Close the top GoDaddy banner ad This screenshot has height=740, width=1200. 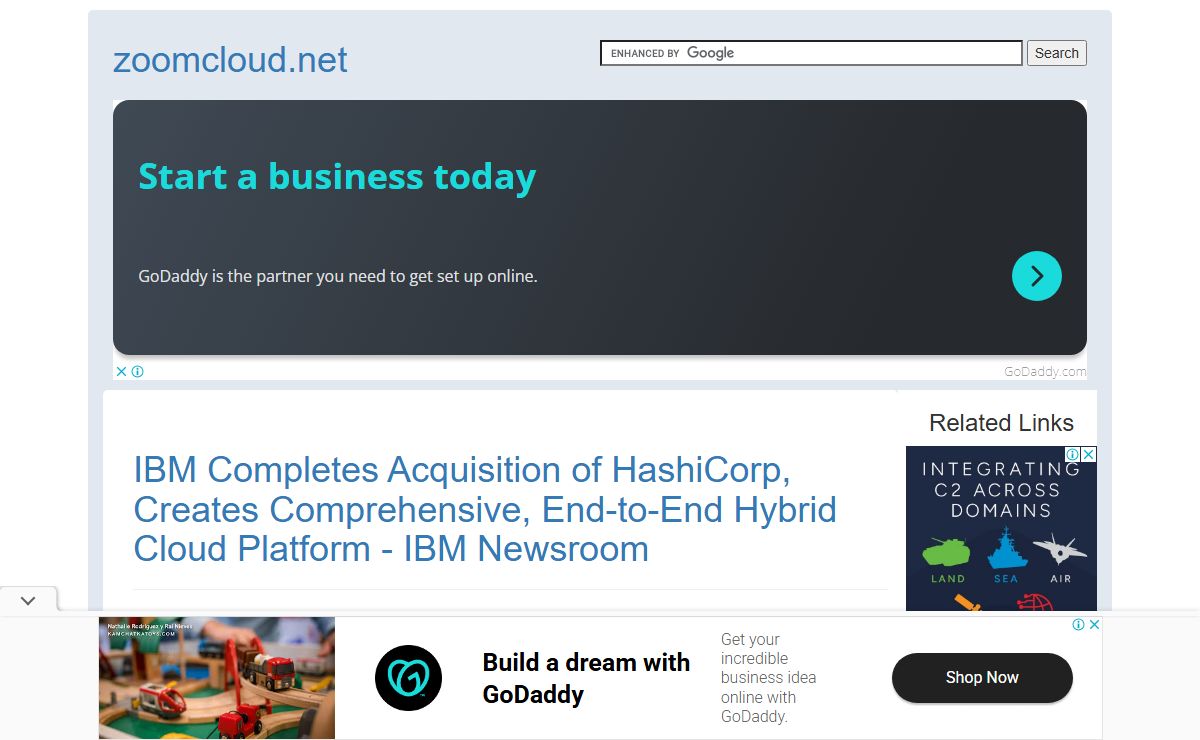click(x=121, y=371)
